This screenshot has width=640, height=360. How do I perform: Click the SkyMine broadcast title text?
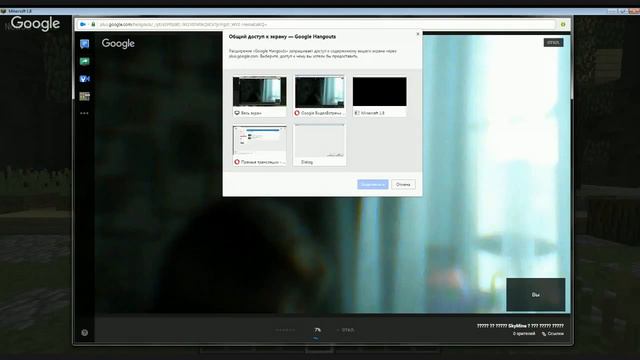click(520, 326)
